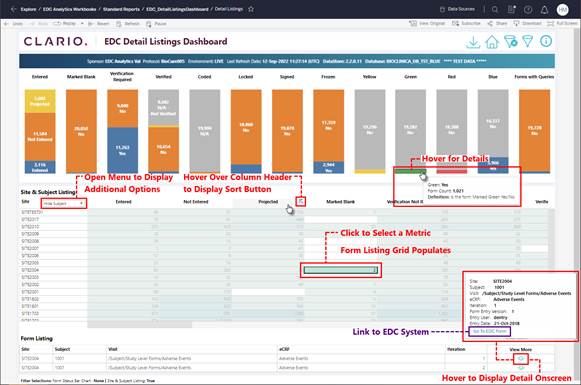Click the back arrow beside Explore breadcrumb
Viewport: 581px width, 385px height.
tap(13, 9)
